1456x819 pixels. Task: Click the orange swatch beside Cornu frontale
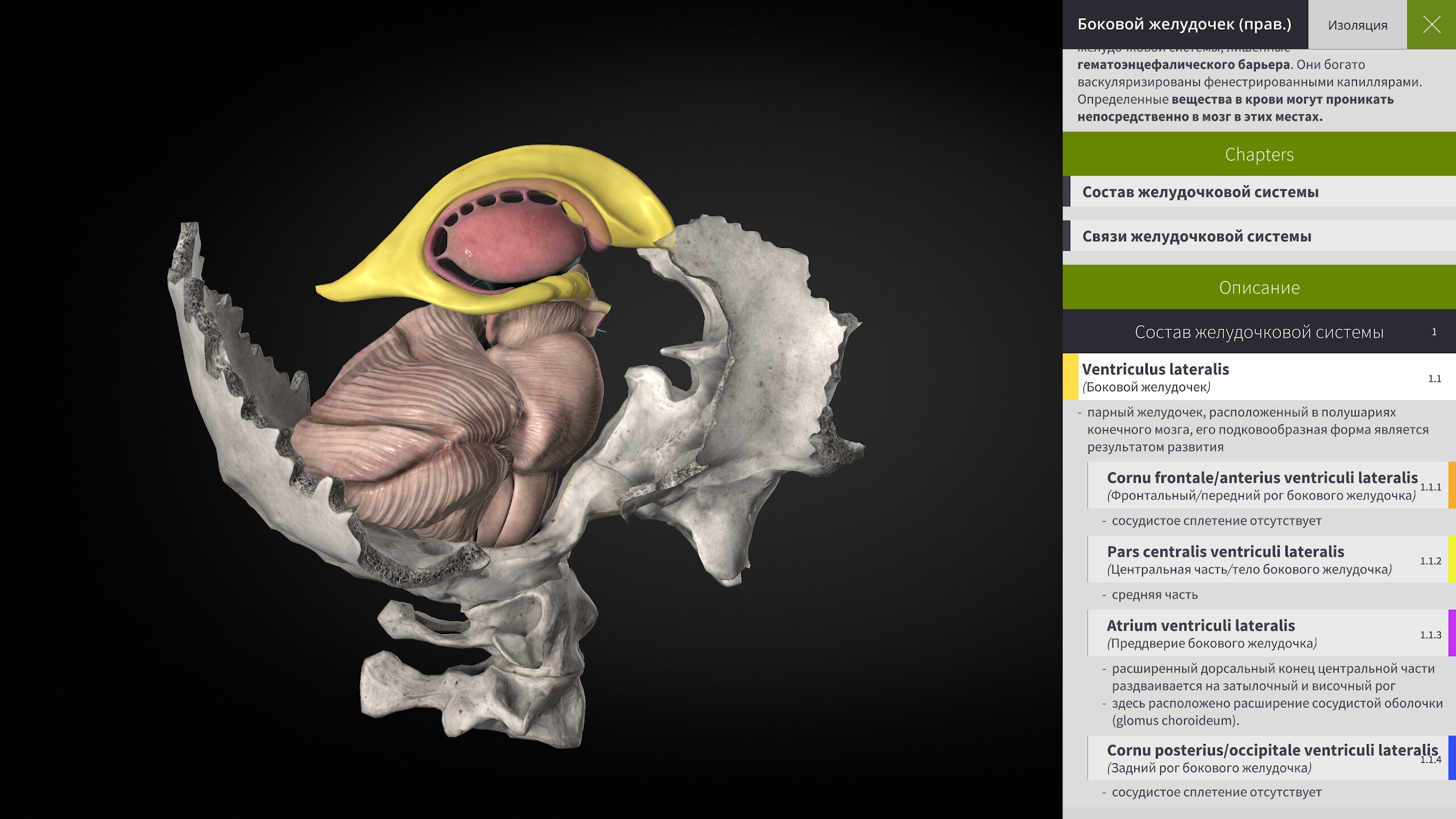click(1451, 485)
